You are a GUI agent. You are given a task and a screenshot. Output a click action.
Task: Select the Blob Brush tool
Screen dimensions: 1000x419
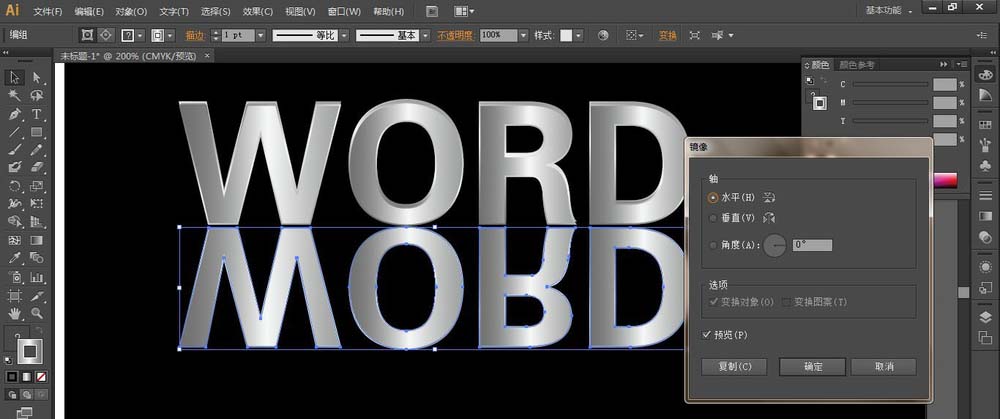[15, 167]
